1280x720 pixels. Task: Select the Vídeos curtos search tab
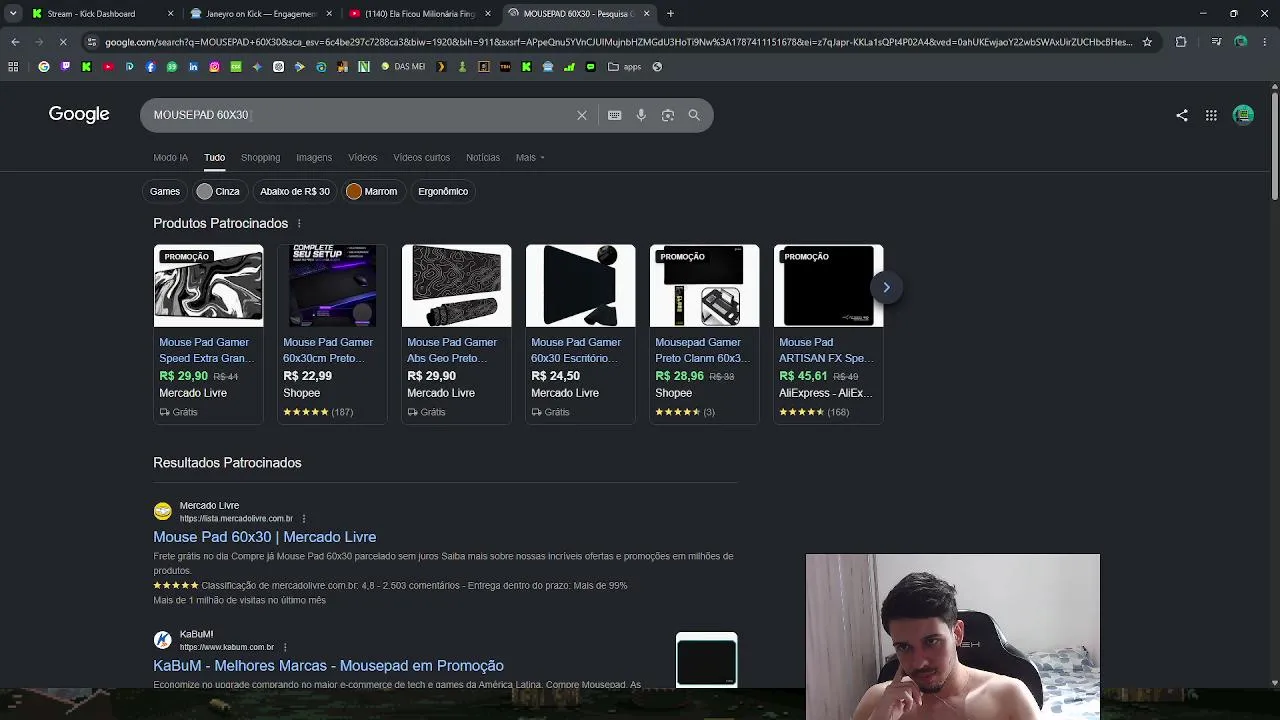coord(421,157)
